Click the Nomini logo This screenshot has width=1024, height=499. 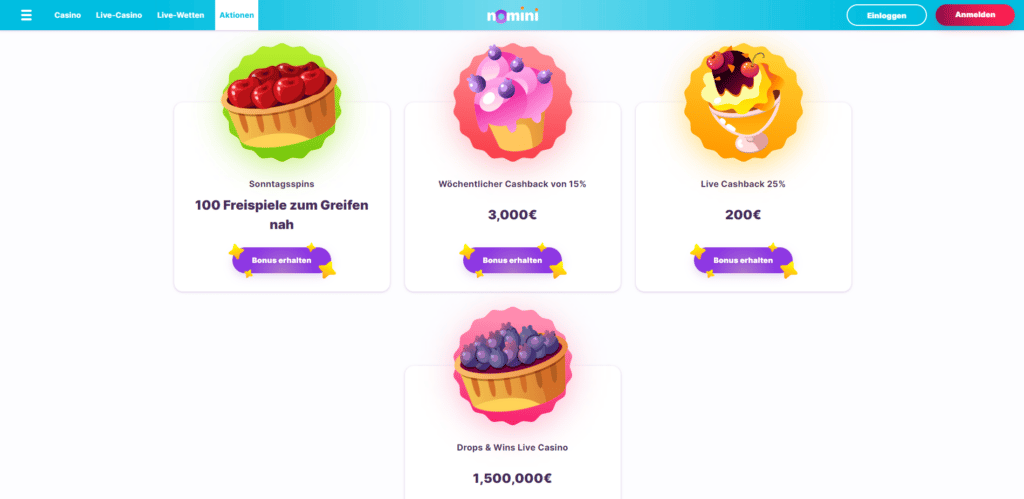(x=513, y=15)
